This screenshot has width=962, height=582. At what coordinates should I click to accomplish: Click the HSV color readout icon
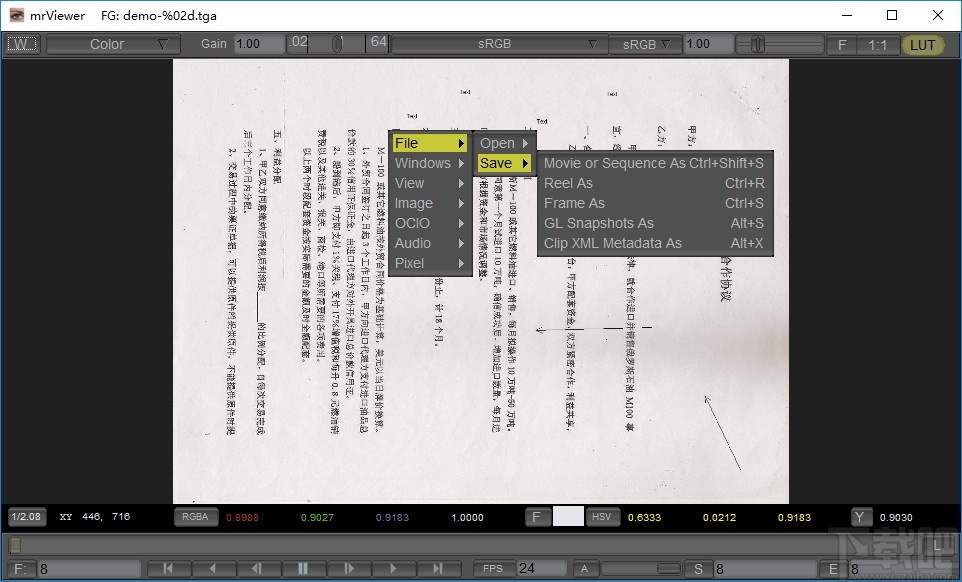pyautogui.click(x=601, y=517)
